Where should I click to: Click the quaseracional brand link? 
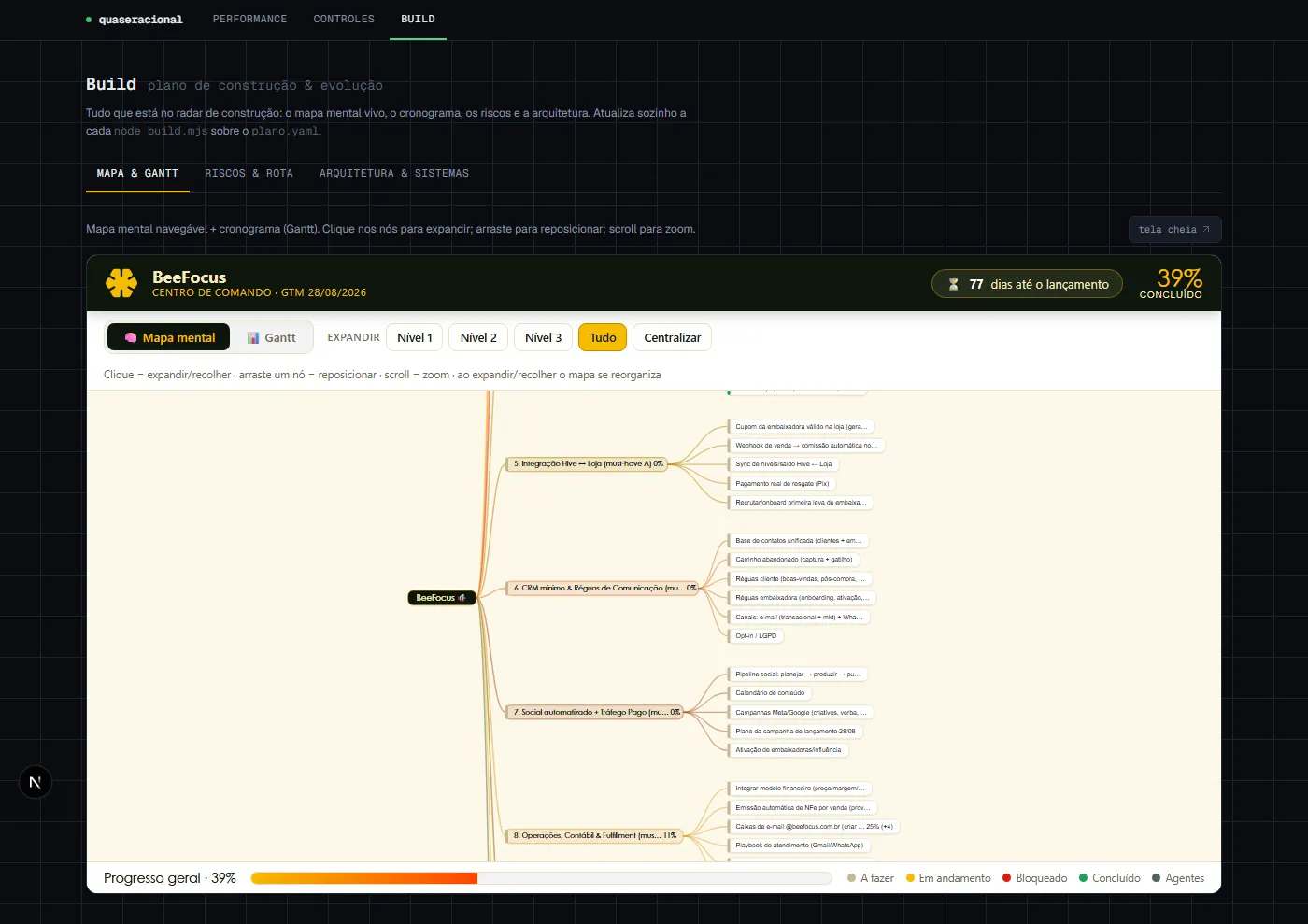[x=135, y=20]
